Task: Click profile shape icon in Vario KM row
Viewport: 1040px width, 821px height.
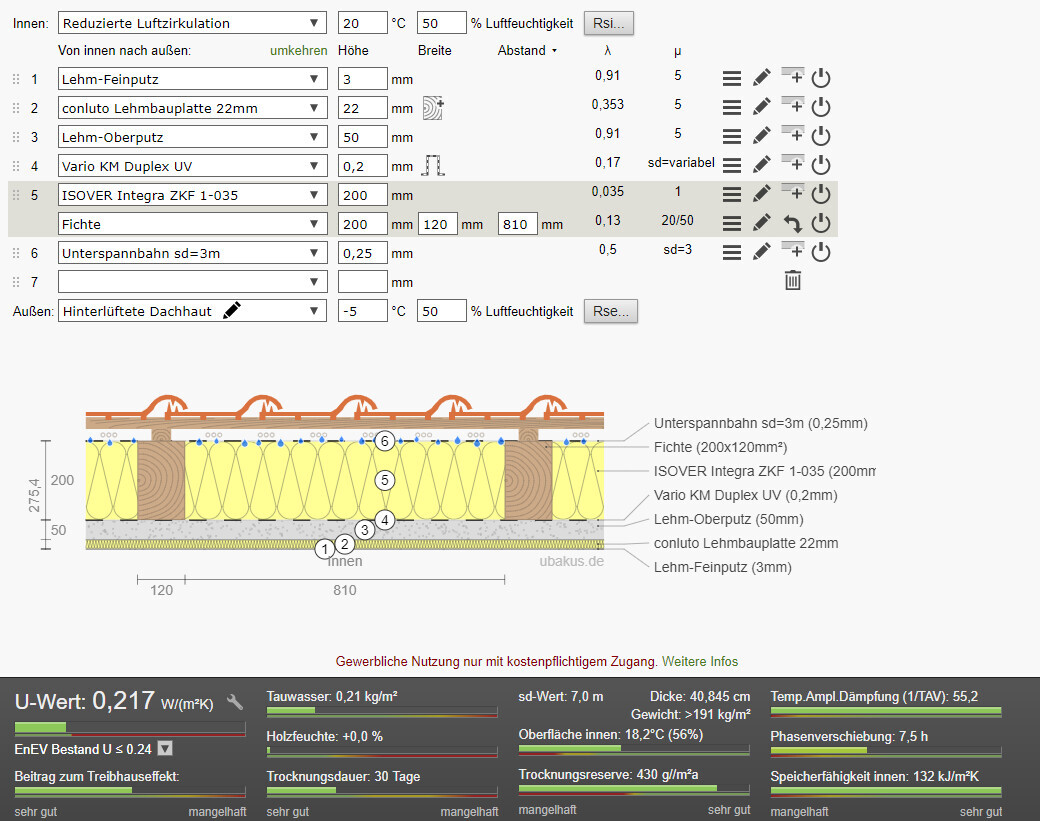Action: [x=433, y=166]
